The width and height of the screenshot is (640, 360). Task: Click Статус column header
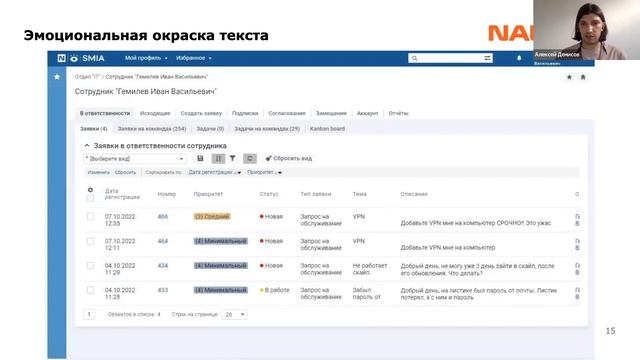[x=269, y=194]
